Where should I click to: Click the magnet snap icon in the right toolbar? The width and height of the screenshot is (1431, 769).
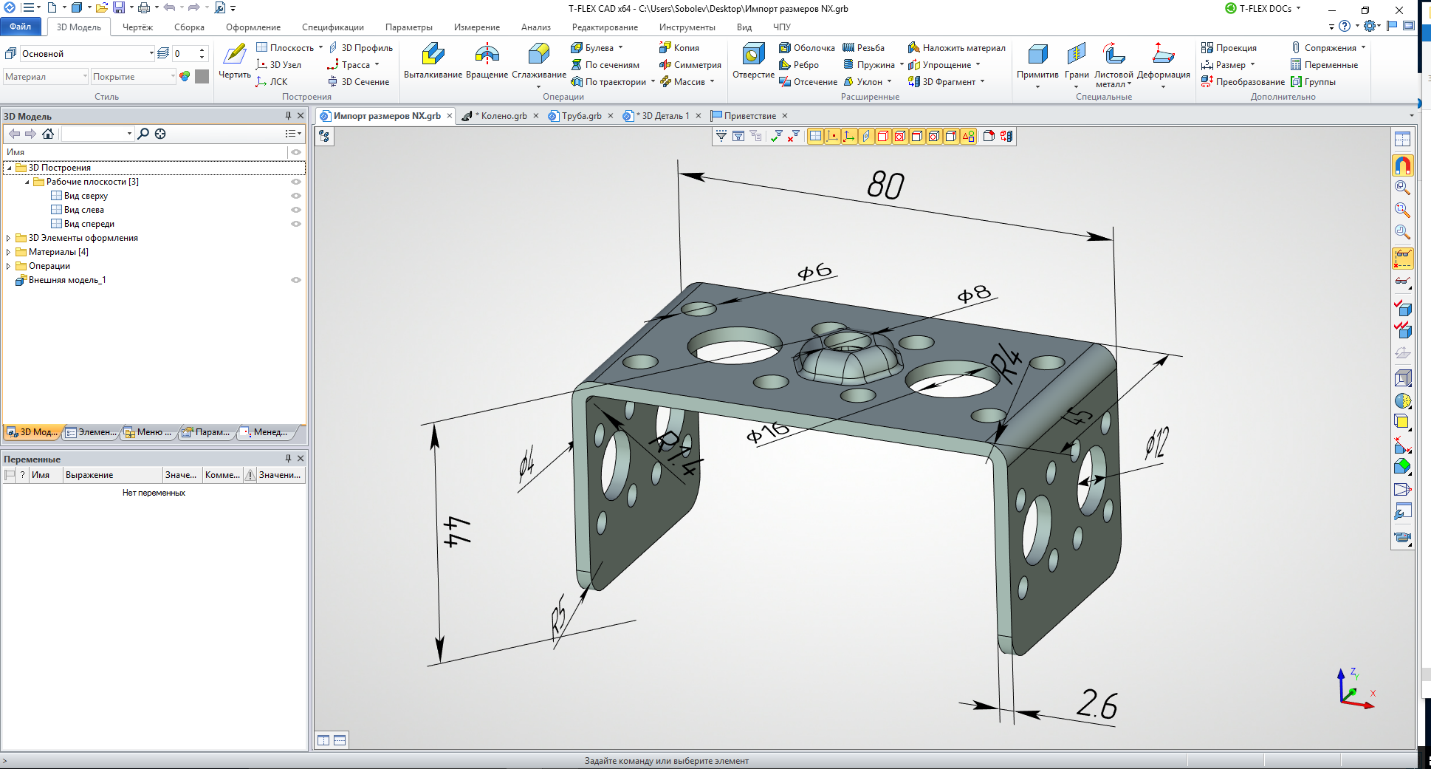point(1403,165)
